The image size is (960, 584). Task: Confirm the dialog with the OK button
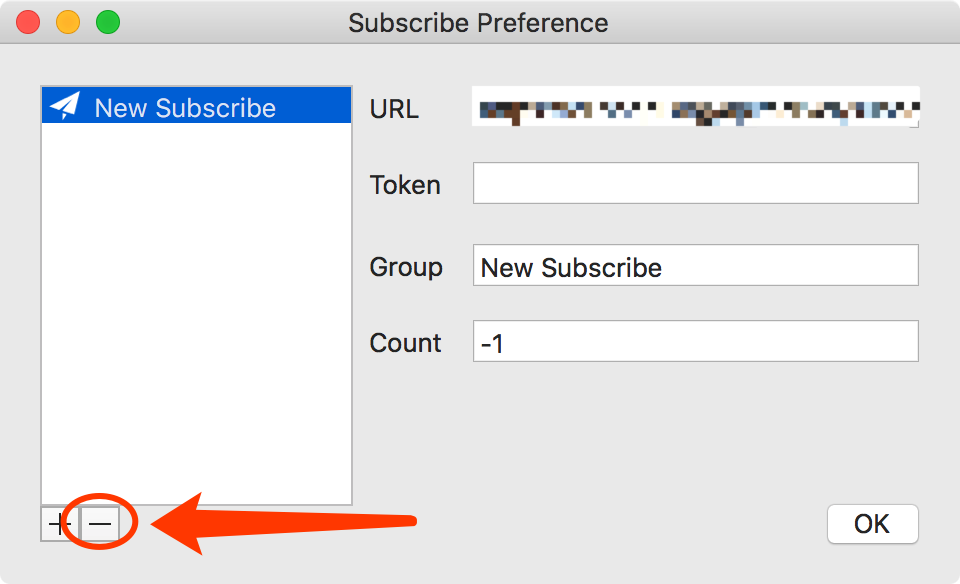(872, 524)
